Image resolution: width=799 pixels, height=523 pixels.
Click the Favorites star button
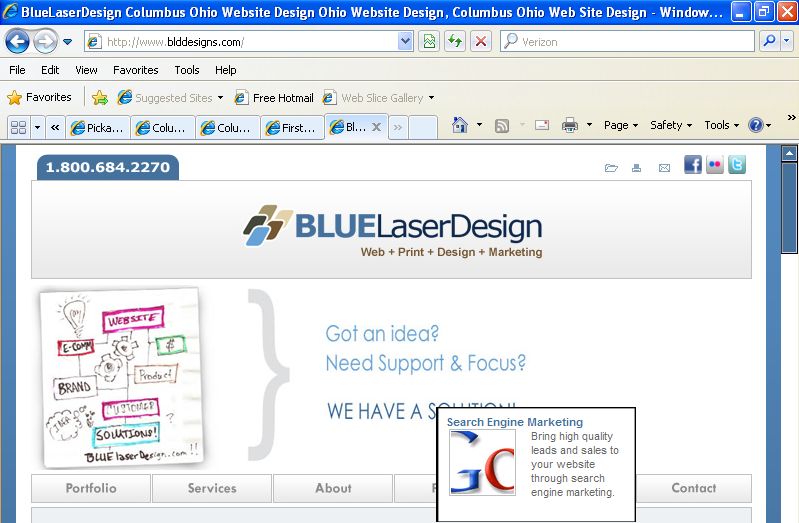tap(39, 97)
